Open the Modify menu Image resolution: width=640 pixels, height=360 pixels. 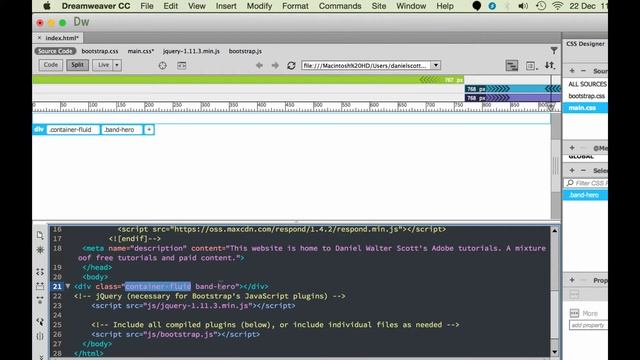(259, 6)
